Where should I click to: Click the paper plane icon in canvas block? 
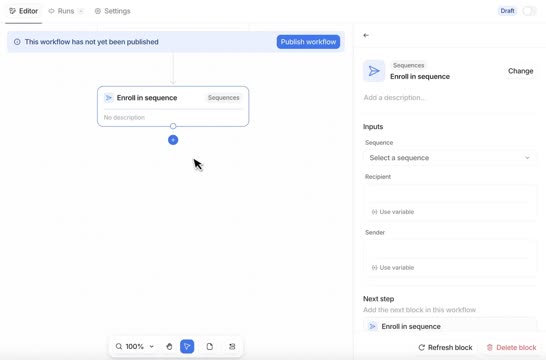pos(109,98)
